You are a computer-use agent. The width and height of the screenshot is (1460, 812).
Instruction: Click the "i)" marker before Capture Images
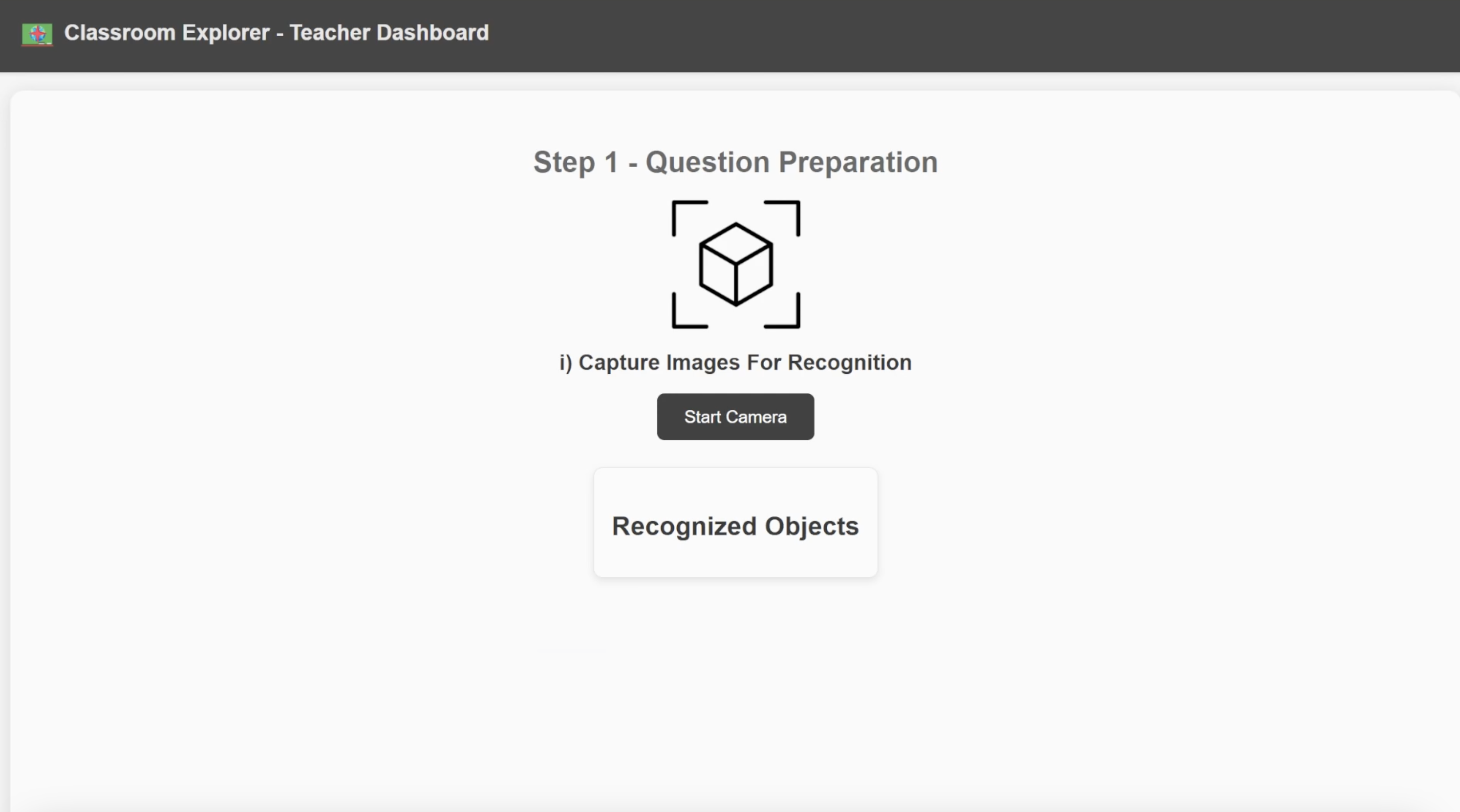tap(566, 363)
